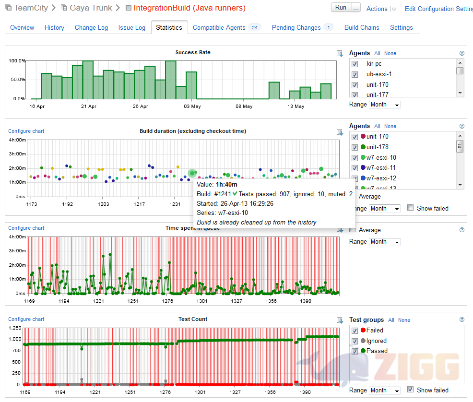
Task: Open the Build Chains tab
Action: pos(362,28)
